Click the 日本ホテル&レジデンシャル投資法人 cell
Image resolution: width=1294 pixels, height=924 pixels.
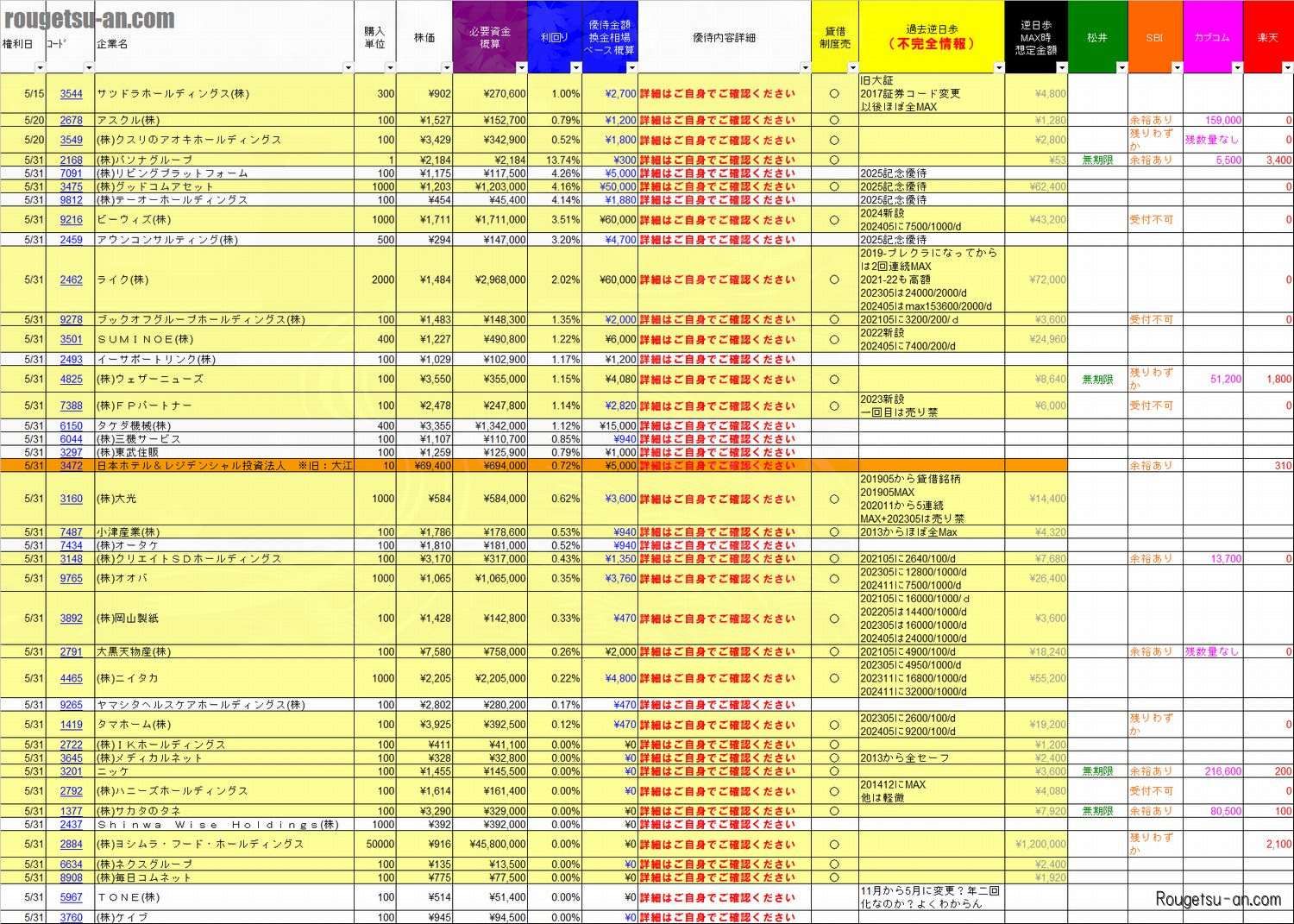224,466
